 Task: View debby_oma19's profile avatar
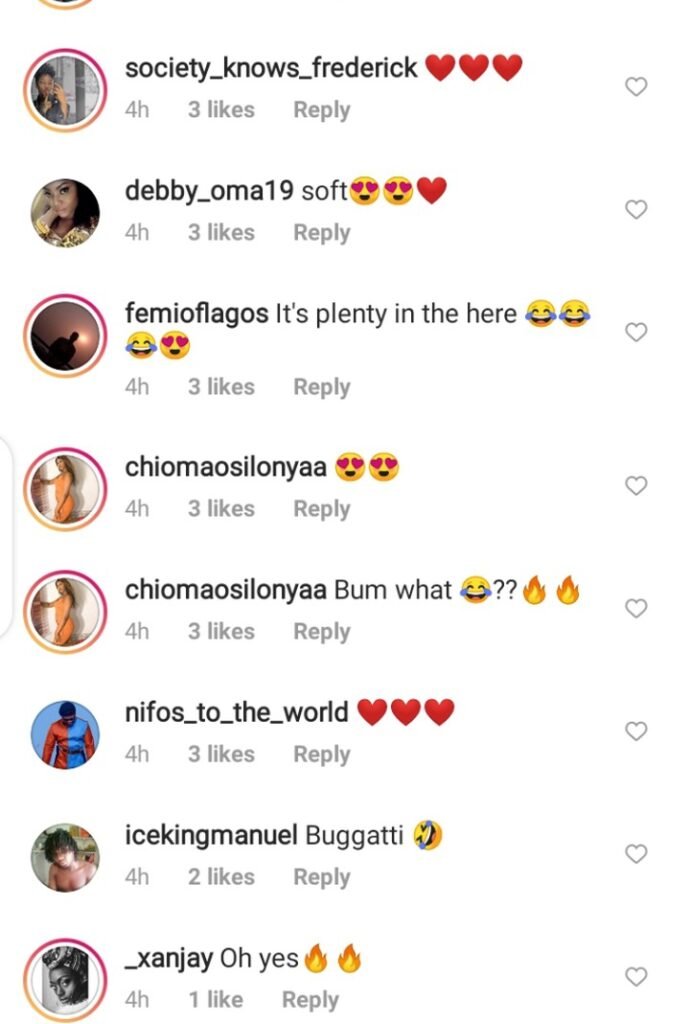tap(65, 212)
